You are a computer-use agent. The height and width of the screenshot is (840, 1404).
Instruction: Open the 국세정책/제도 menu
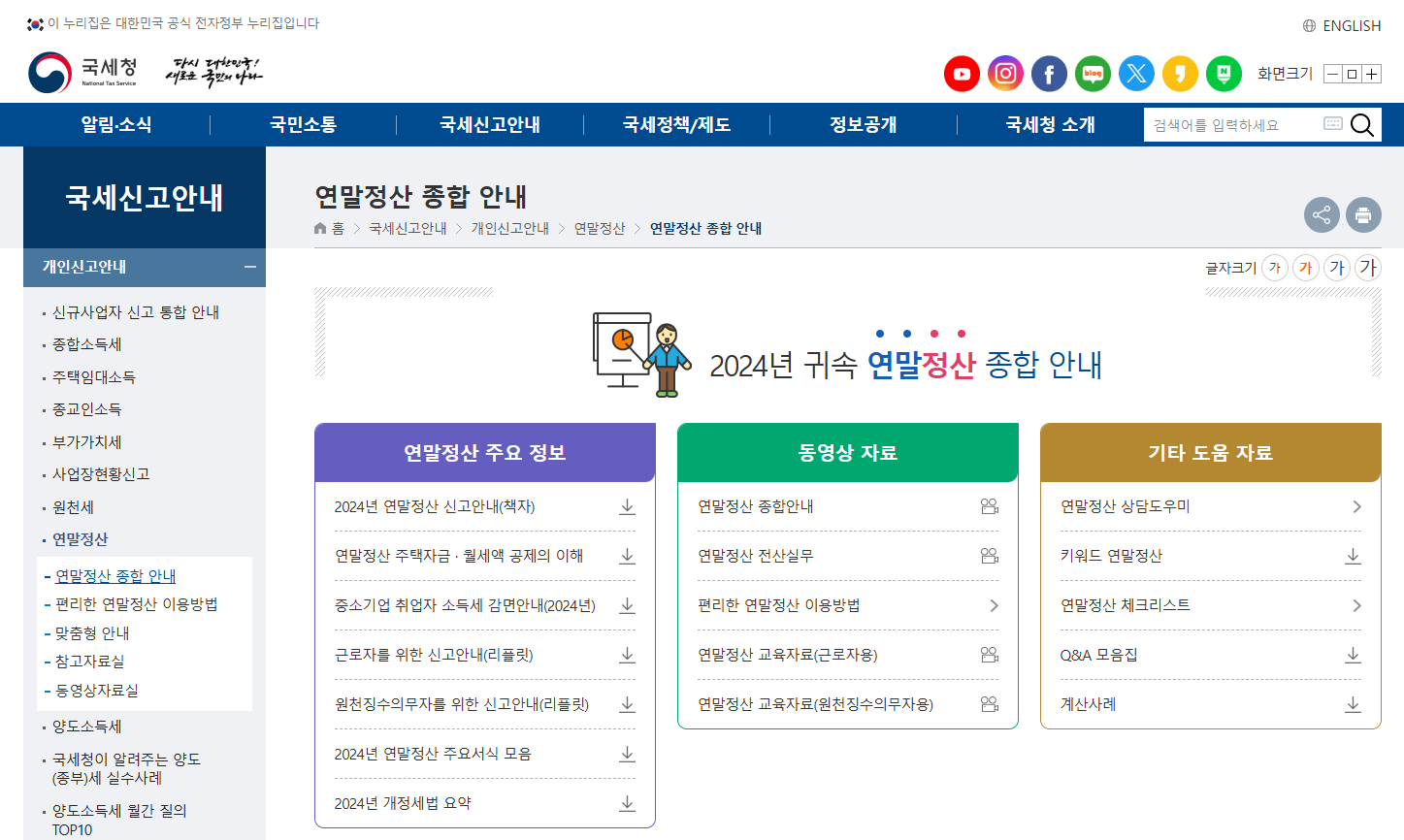676,124
